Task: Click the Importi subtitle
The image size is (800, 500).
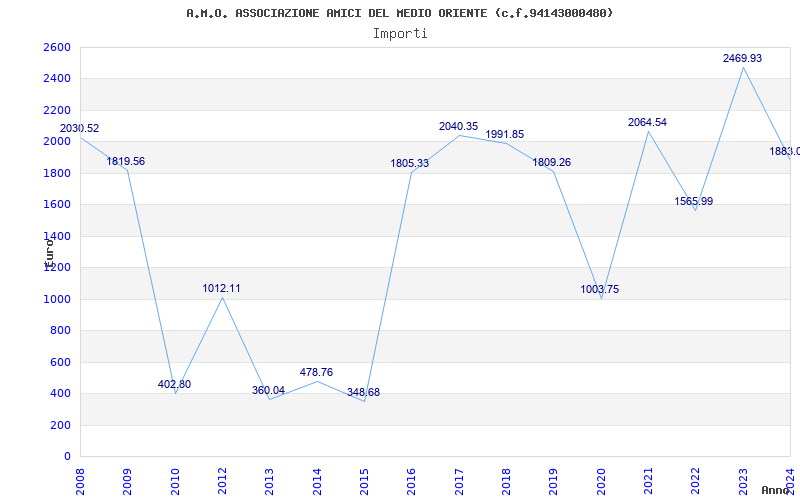Action: click(x=400, y=34)
